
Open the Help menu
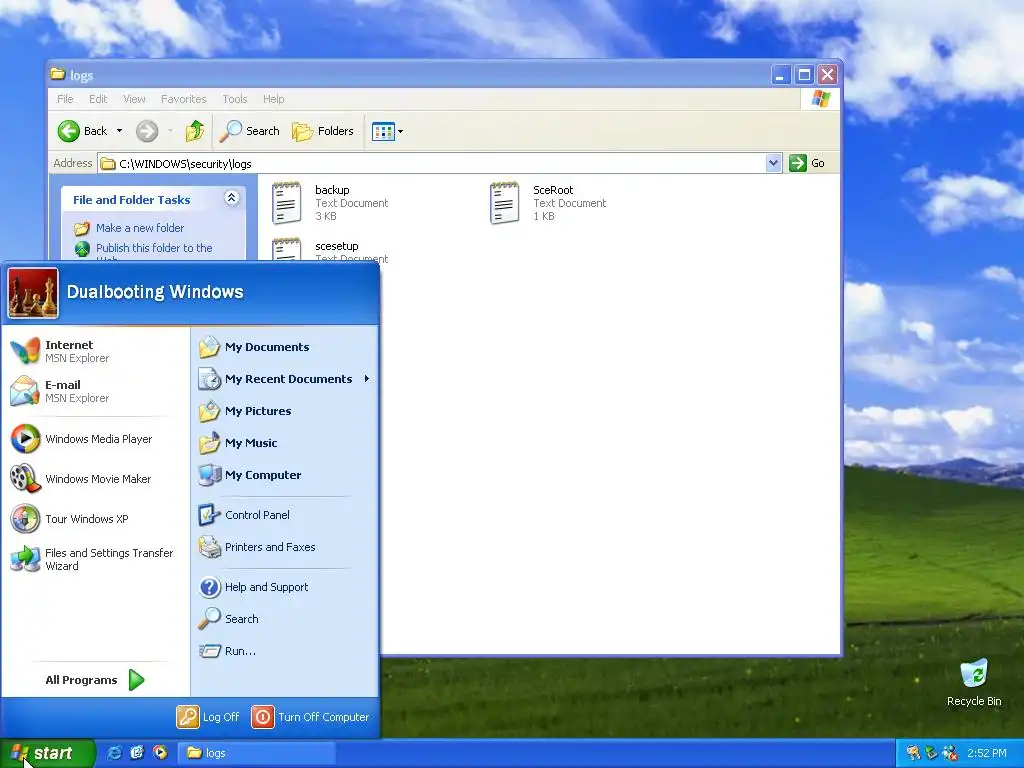(274, 99)
